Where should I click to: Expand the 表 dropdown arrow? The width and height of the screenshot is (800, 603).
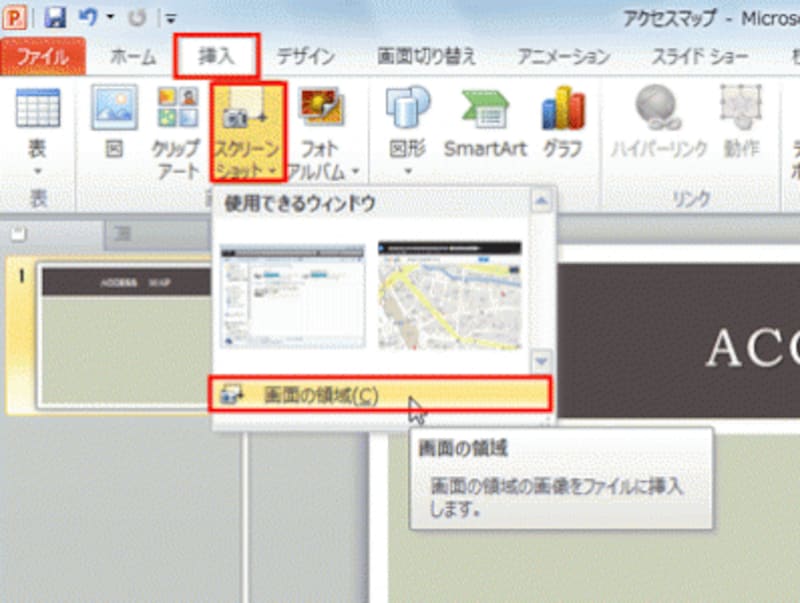pyautogui.click(x=37, y=171)
